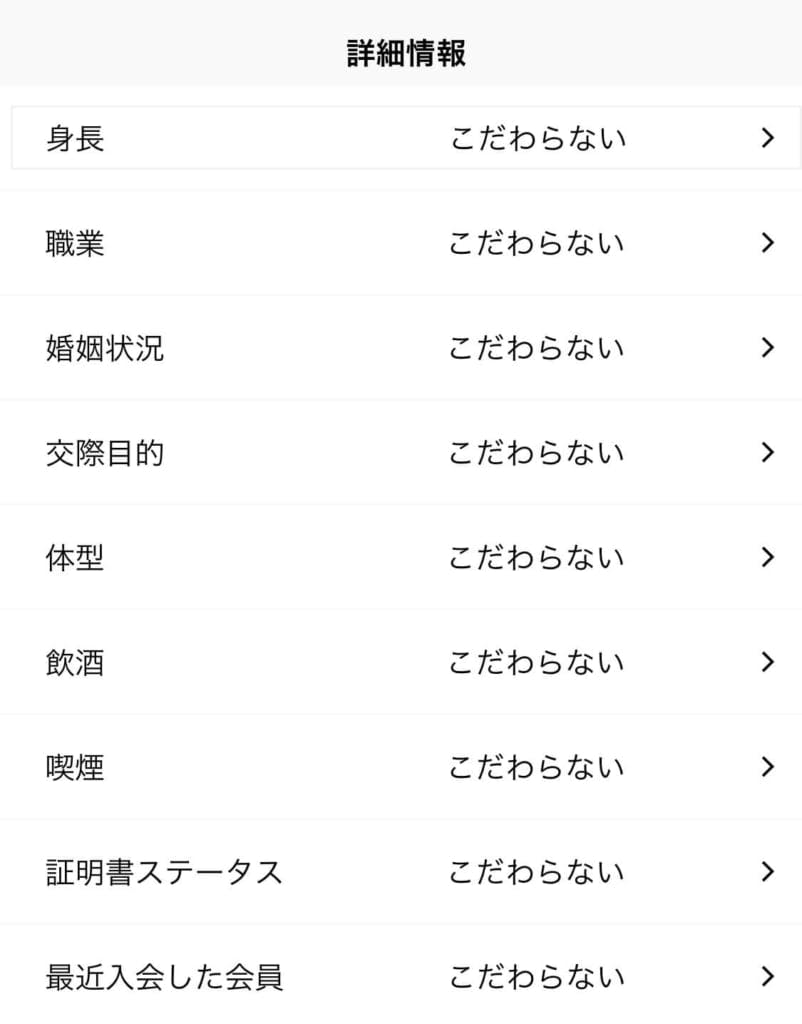Expand the 飲酒 row chevron

click(x=768, y=662)
